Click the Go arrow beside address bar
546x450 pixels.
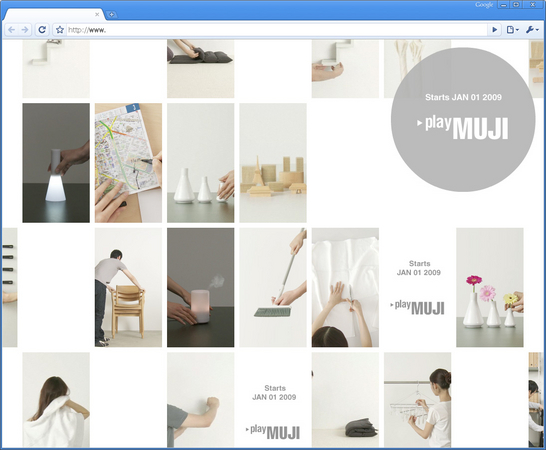(x=494, y=30)
